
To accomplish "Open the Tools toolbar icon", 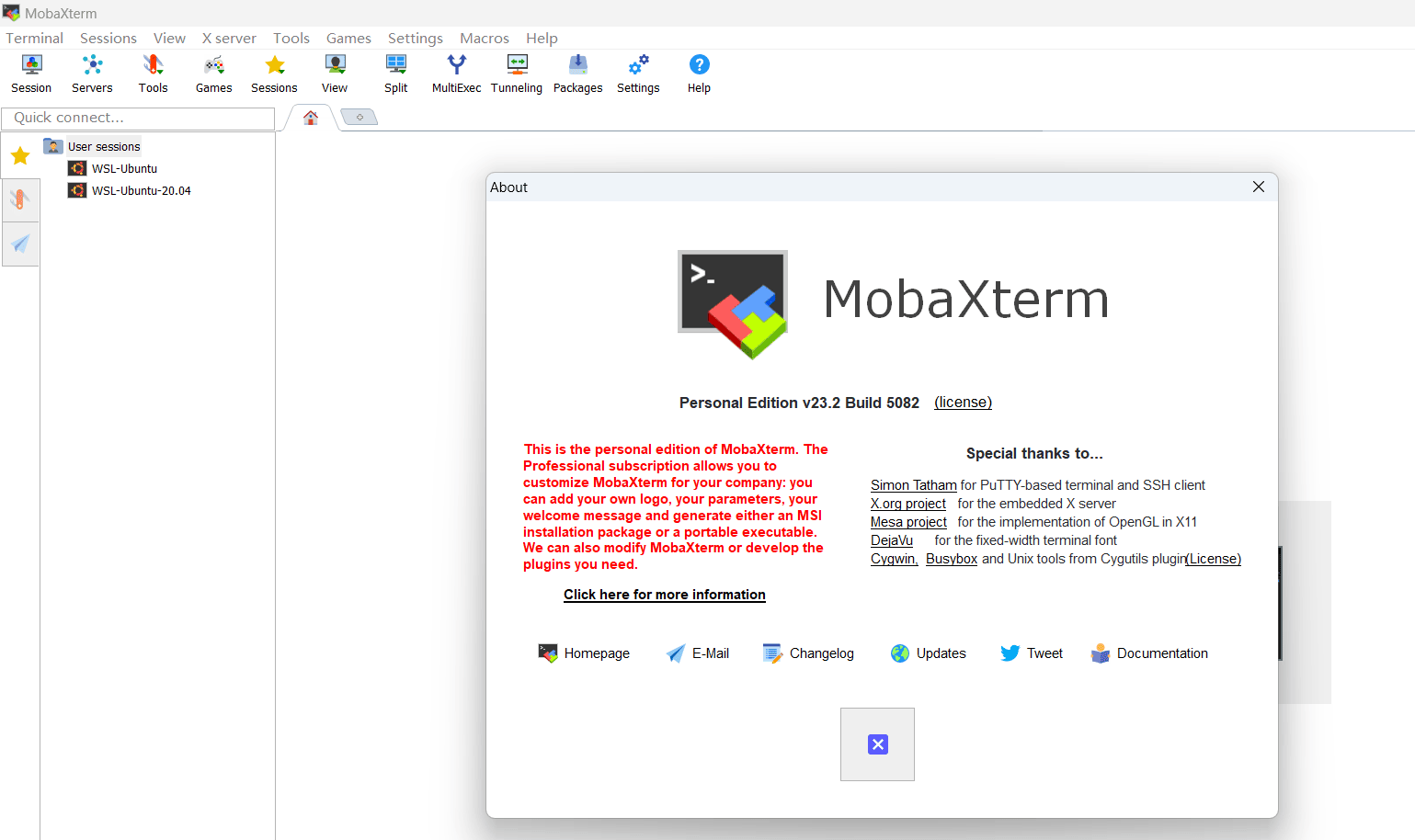I will pyautogui.click(x=153, y=74).
